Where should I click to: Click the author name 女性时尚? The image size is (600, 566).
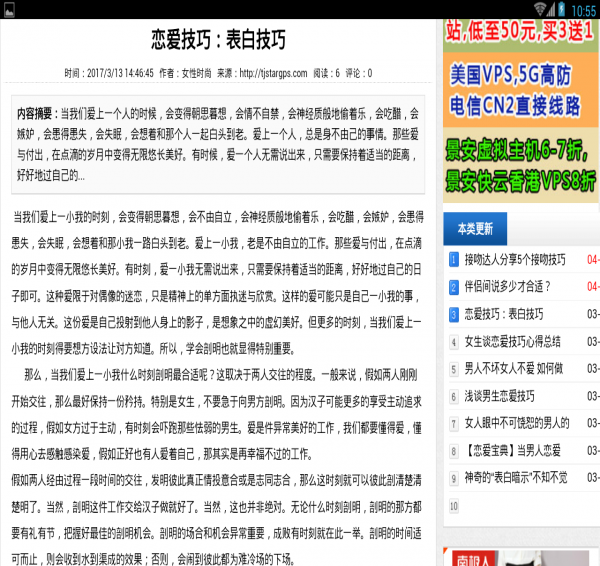point(196,73)
